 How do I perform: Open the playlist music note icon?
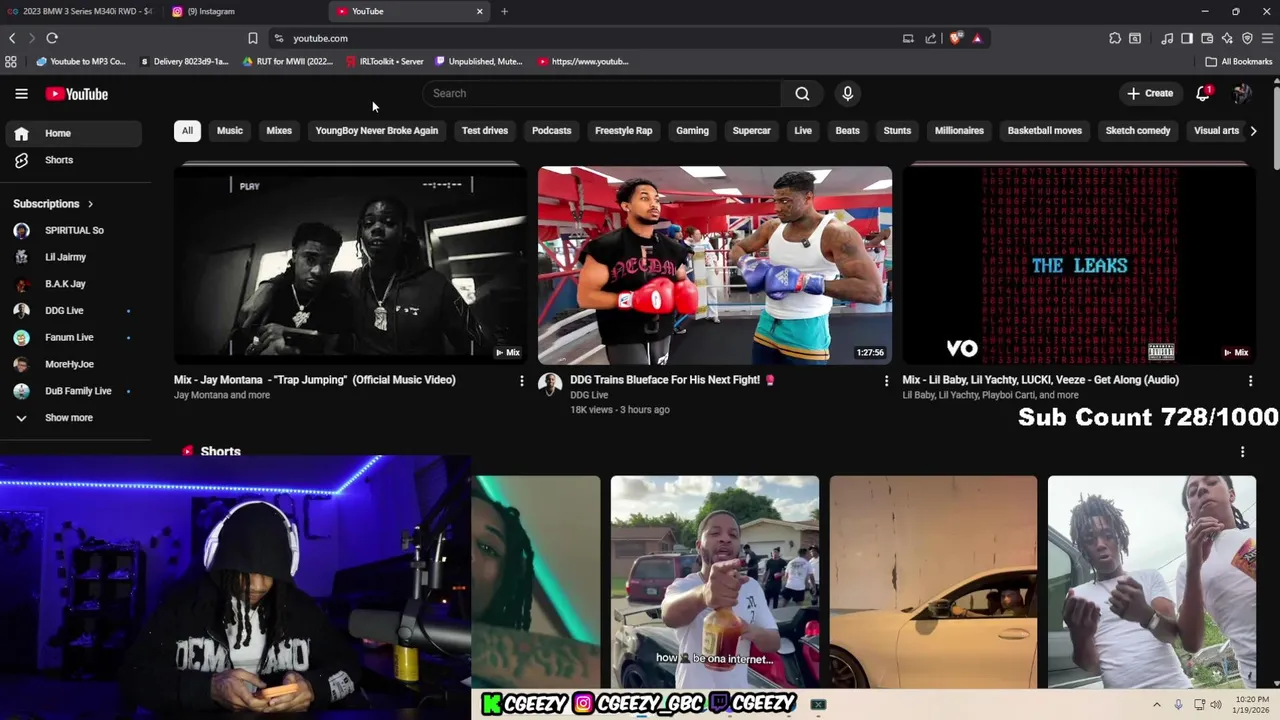coord(1167,38)
